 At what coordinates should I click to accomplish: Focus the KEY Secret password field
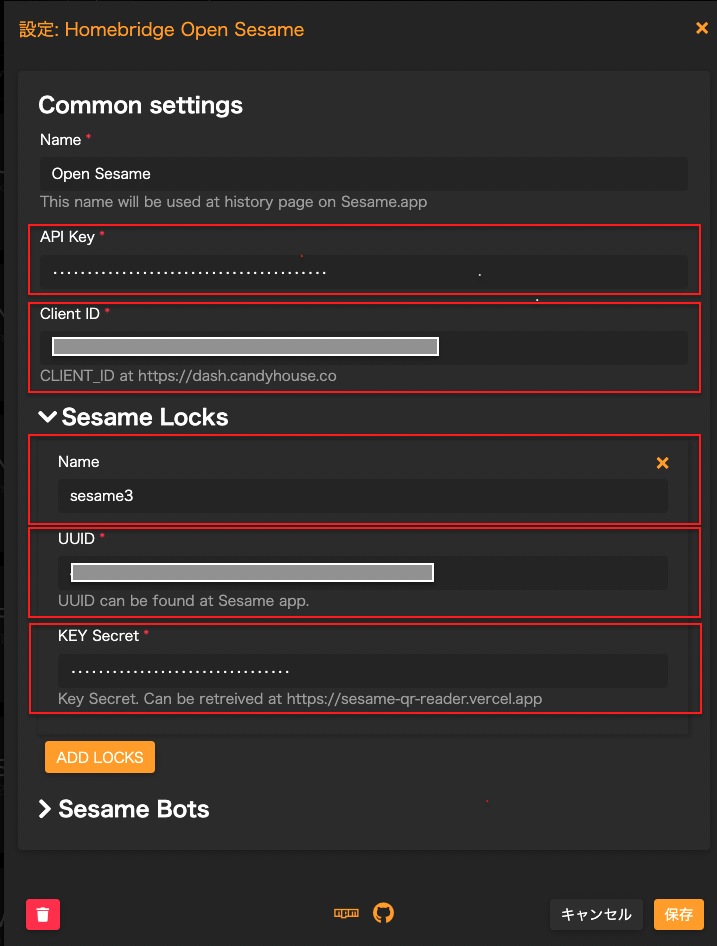coord(364,671)
